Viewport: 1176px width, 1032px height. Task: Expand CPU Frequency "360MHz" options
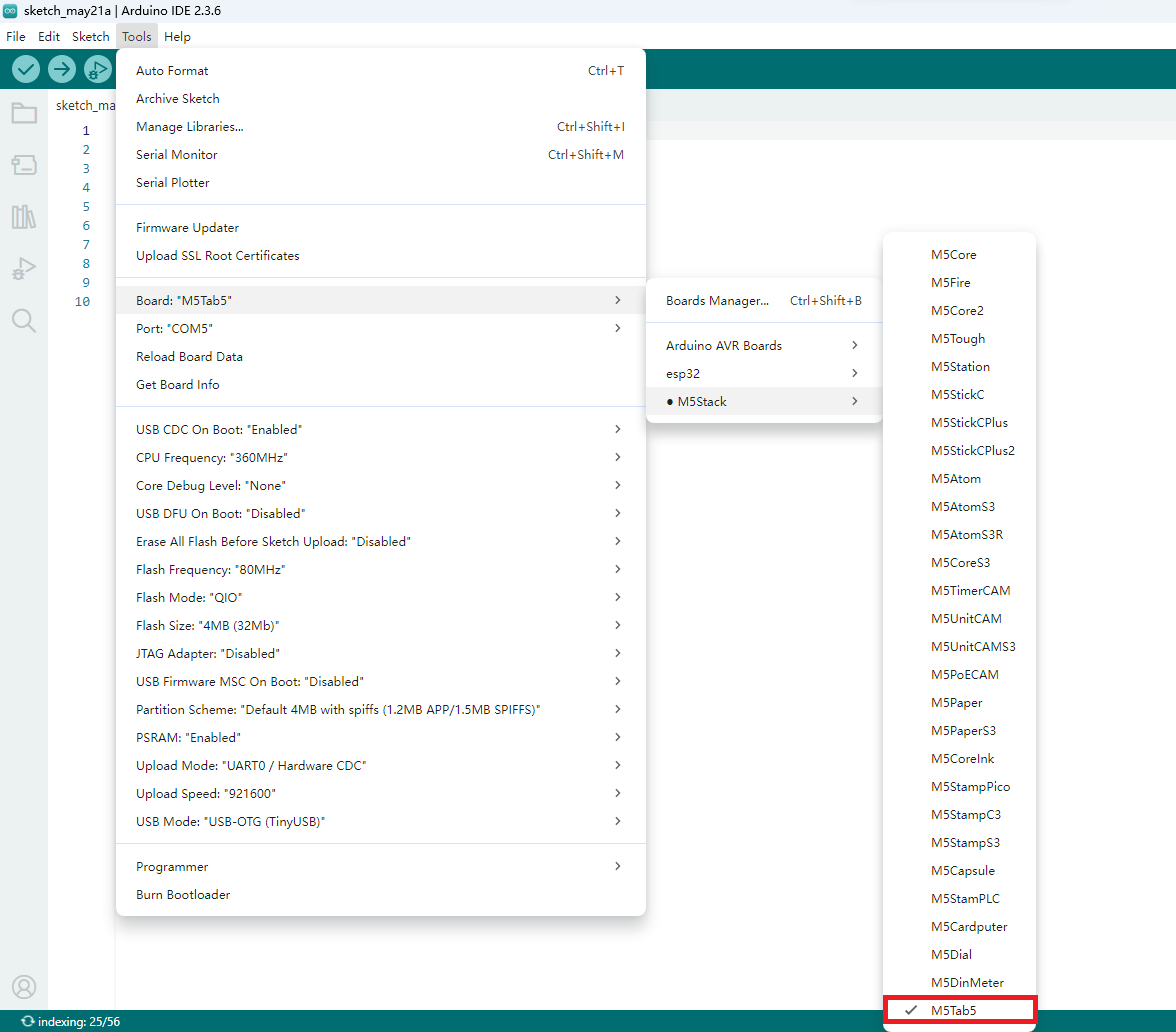(381, 458)
